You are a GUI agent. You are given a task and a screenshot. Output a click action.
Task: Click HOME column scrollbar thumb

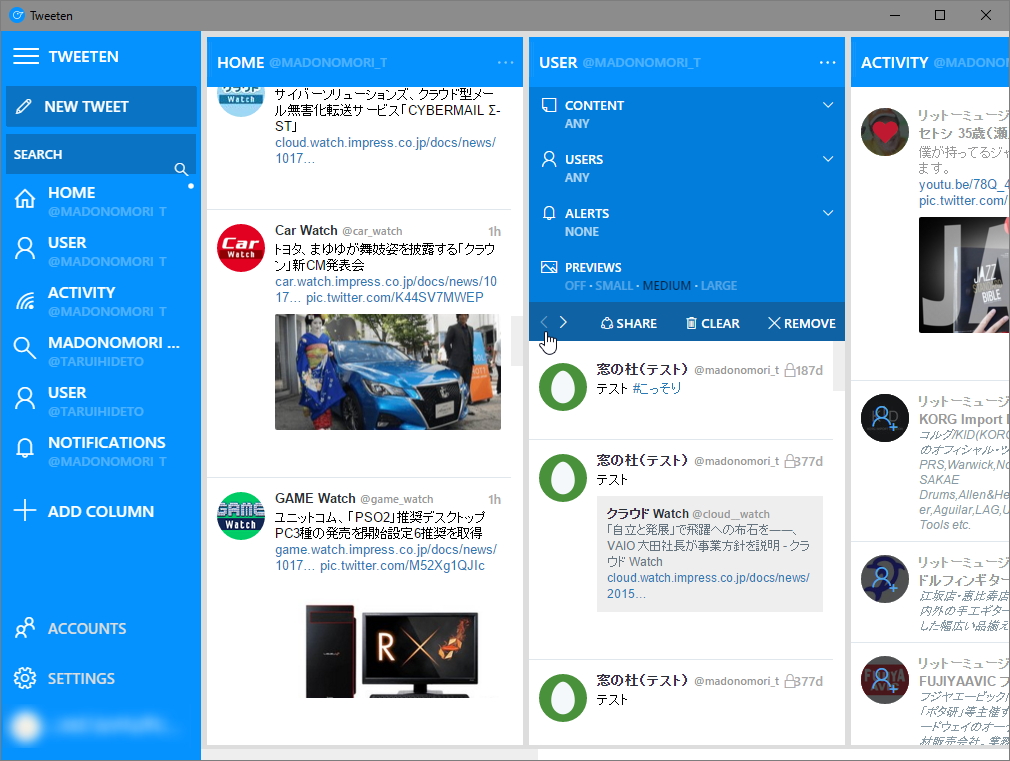[517, 341]
